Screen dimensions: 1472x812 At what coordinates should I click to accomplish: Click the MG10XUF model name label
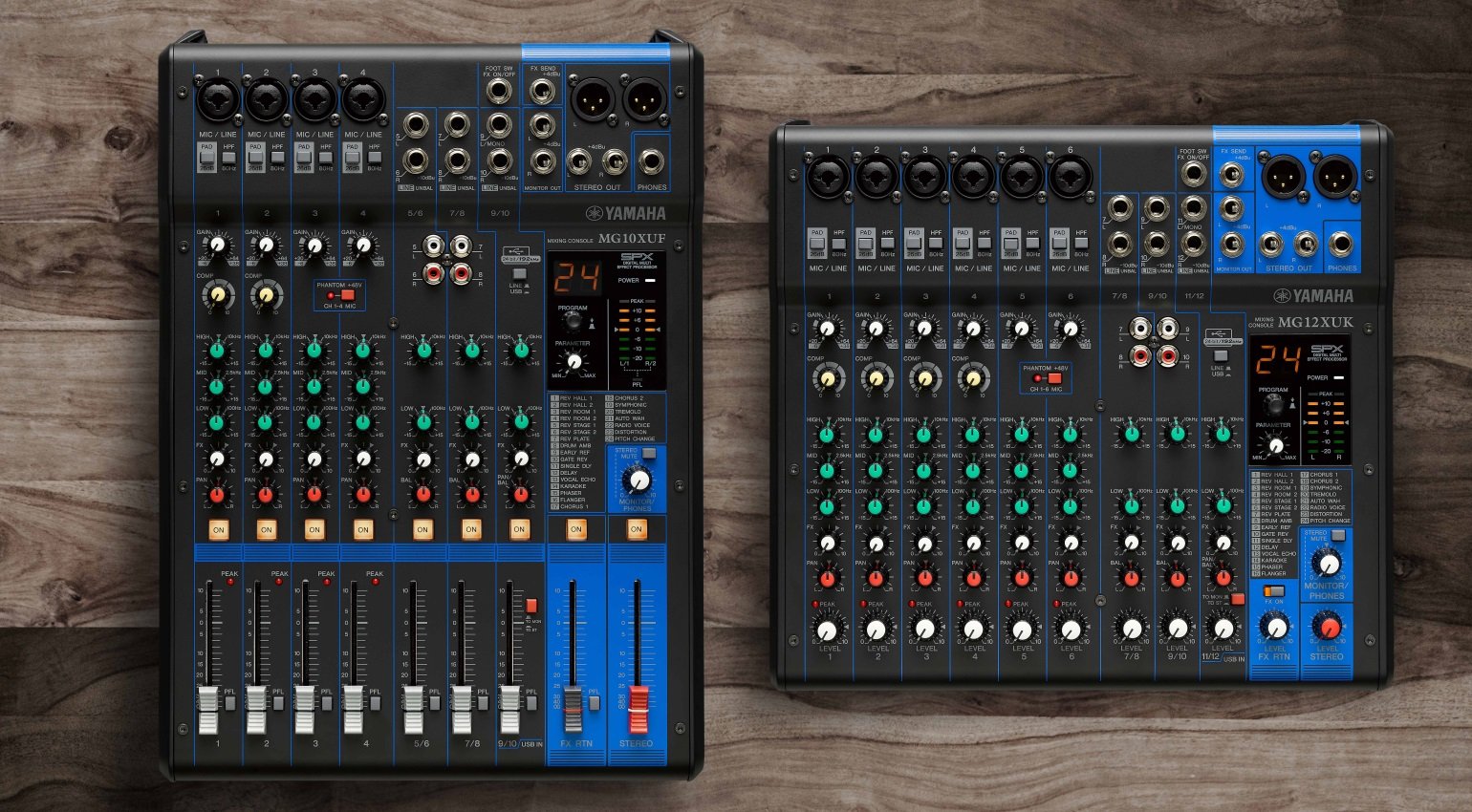click(632, 239)
